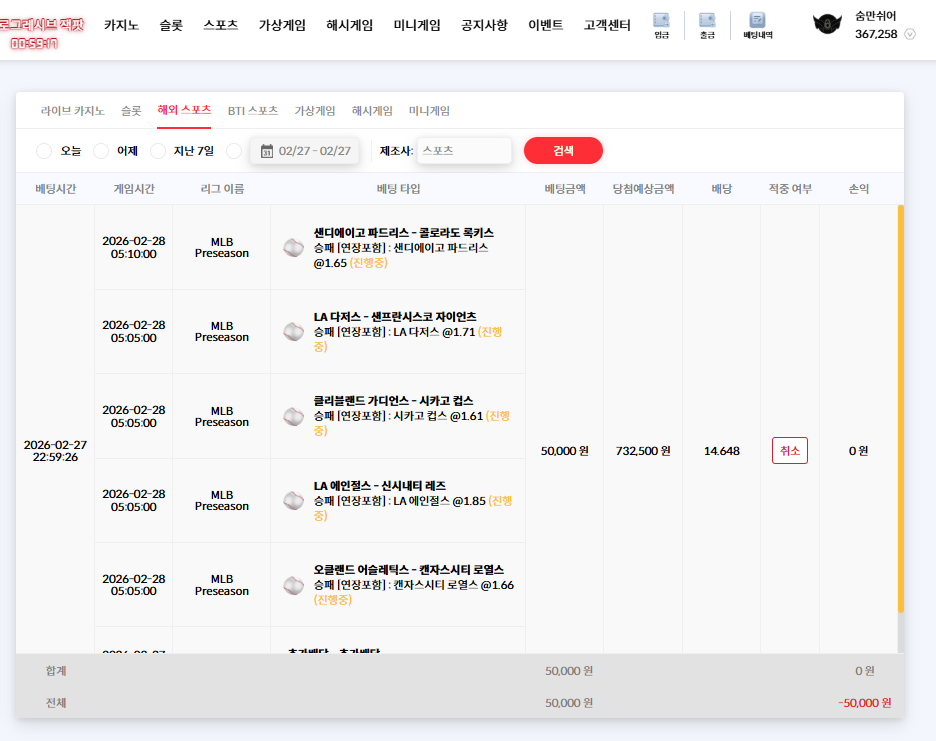Open the 입금 deposit icon
This screenshot has height=741, width=936.
click(x=661, y=26)
